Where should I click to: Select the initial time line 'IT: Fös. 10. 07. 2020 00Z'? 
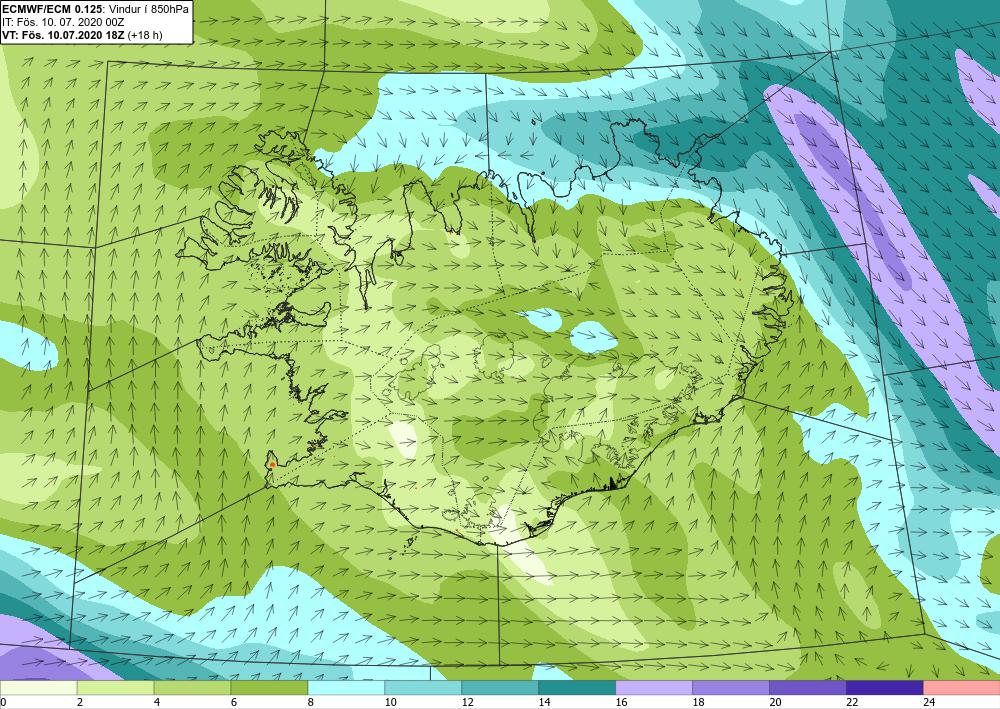click(x=63, y=22)
